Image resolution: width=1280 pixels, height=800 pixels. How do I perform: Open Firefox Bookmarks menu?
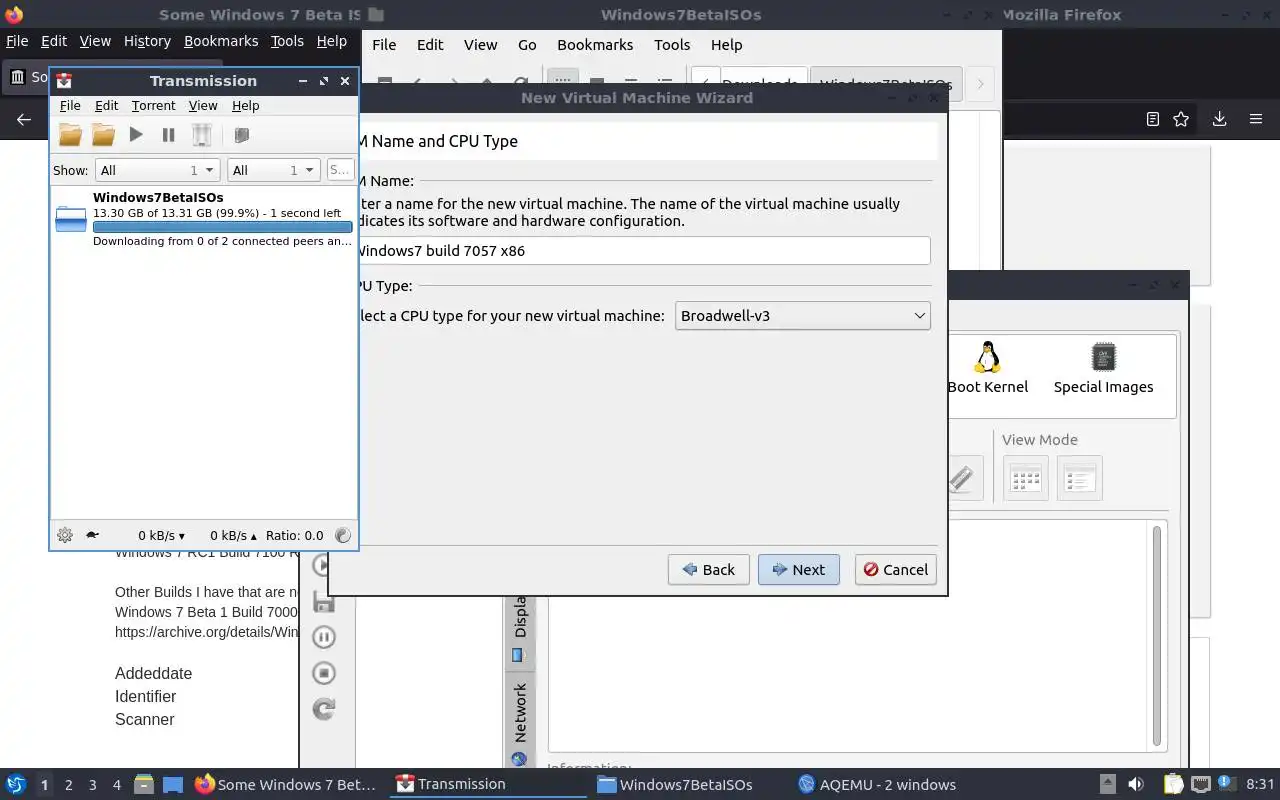221,41
